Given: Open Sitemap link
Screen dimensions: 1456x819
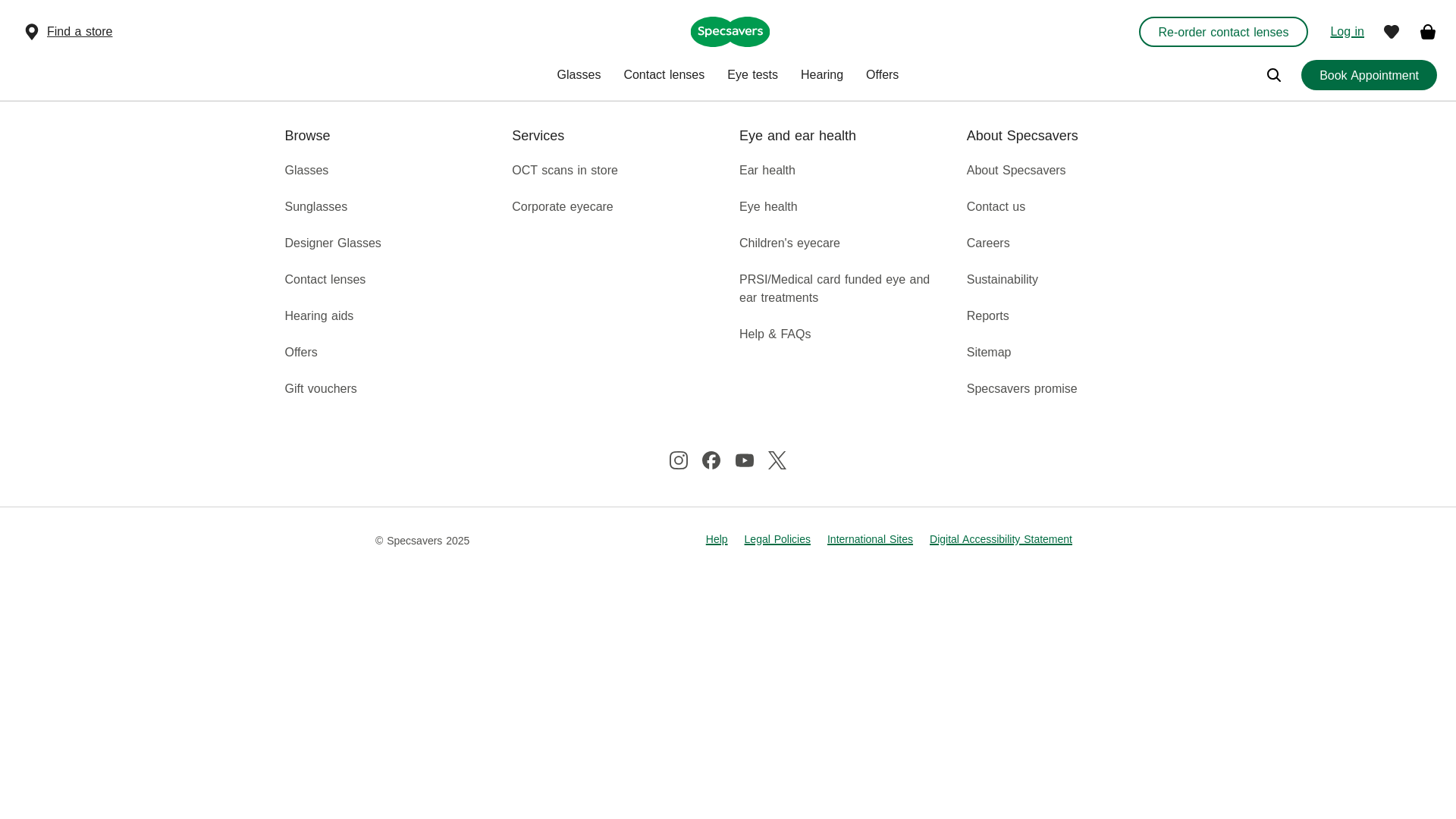Looking at the screenshot, I should click(988, 353).
